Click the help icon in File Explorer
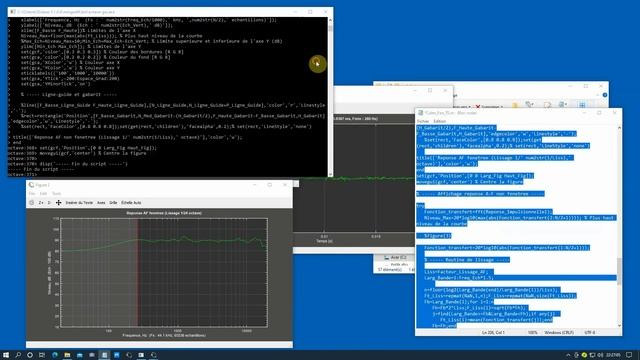640x360 pixels. click(x=604, y=95)
